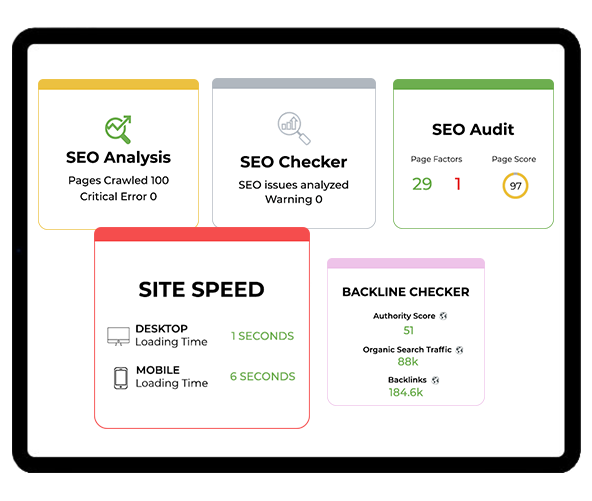Click the mobile 6 SECONDS value

pos(263,376)
